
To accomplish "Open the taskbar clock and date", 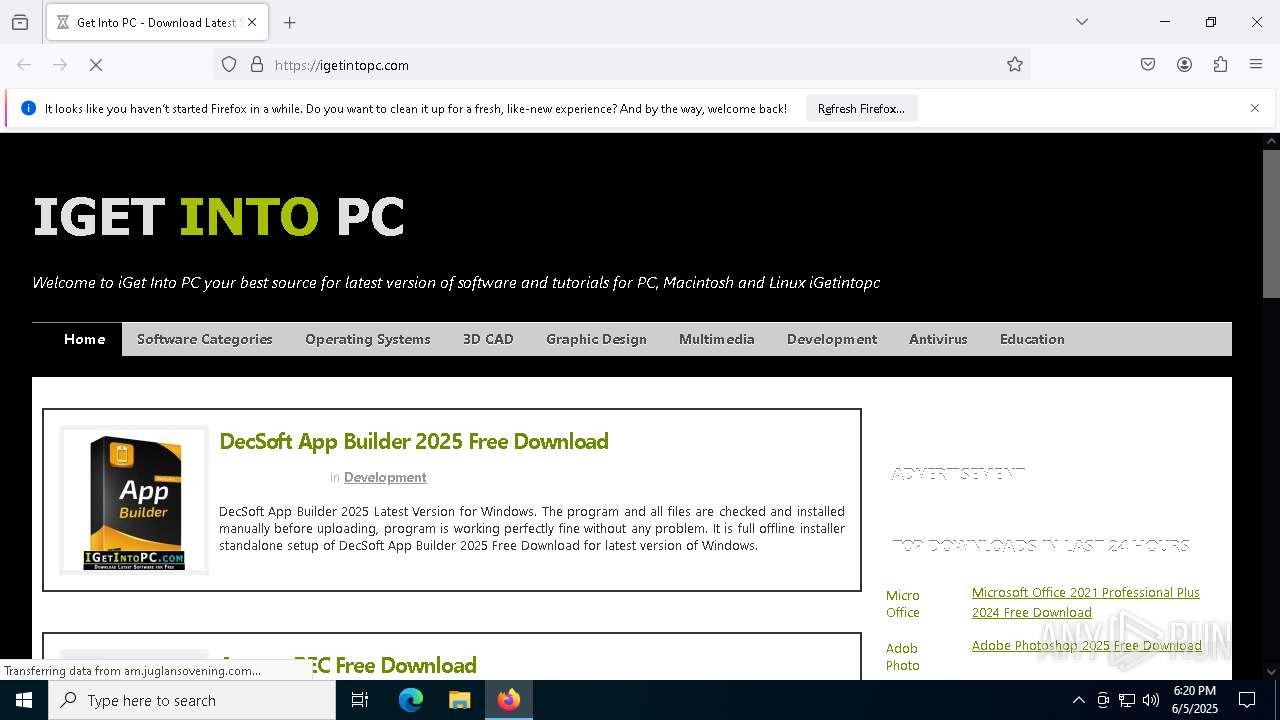I will coord(1195,700).
